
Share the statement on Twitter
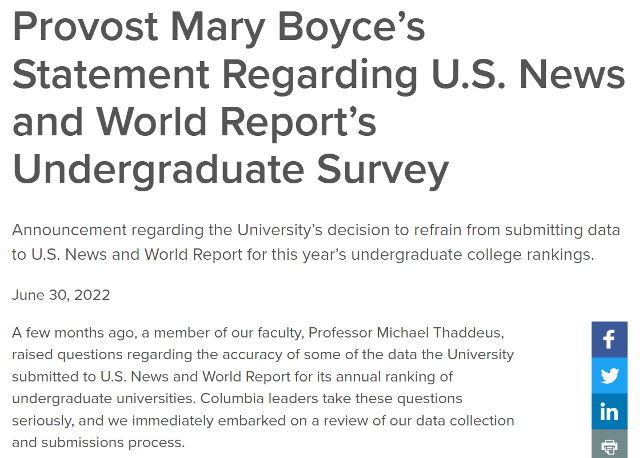[x=609, y=376]
